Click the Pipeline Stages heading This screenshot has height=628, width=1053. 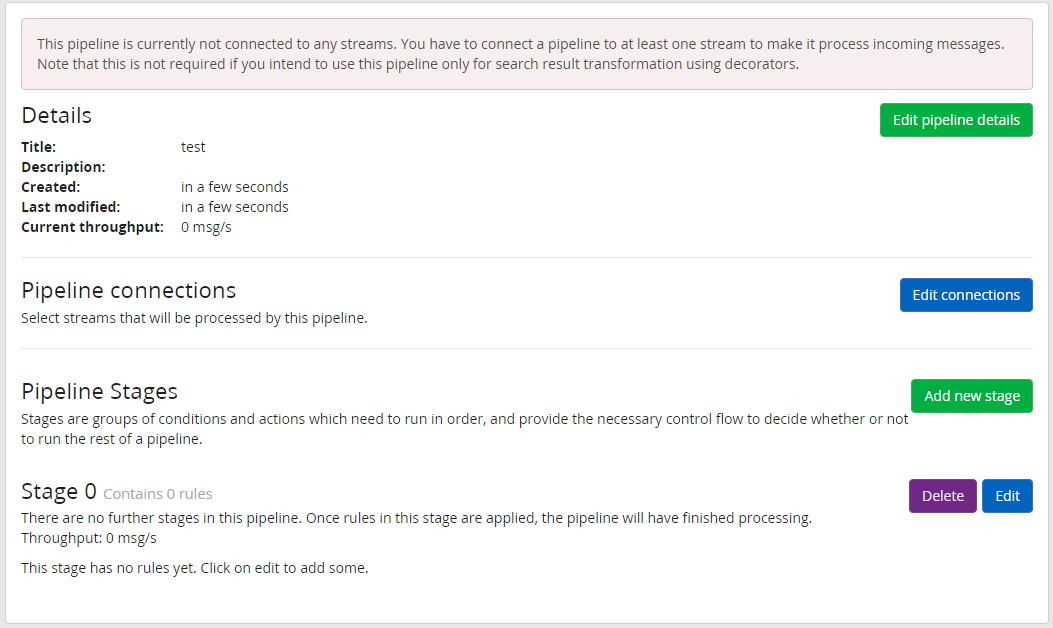(x=100, y=391)
